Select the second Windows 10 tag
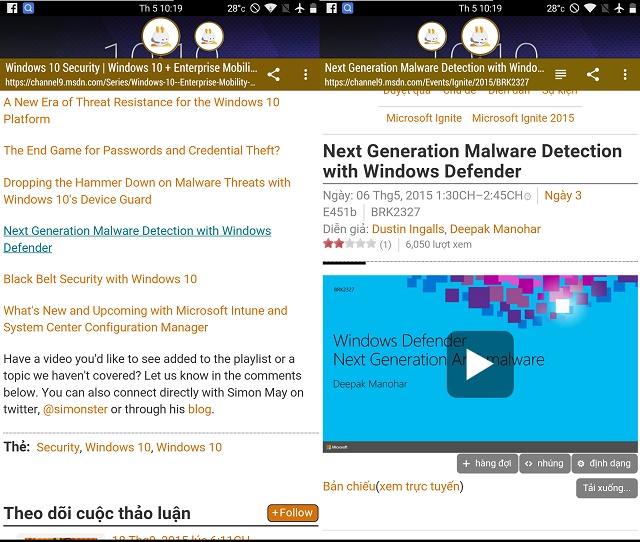Image resolution: width=640 pixels, height=542 pixels. click(189, 447)
